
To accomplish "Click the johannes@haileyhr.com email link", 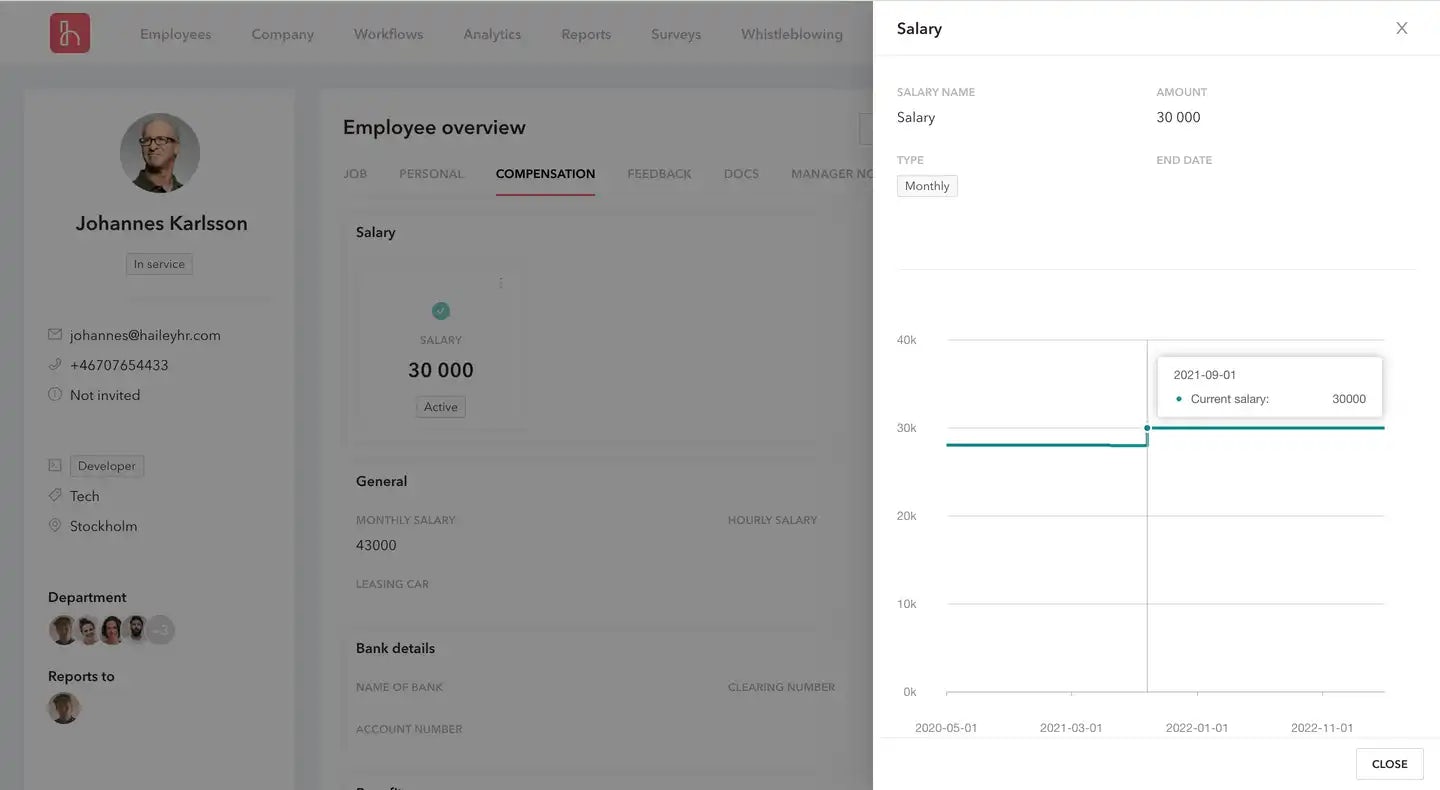I will (x=145, y=335).
